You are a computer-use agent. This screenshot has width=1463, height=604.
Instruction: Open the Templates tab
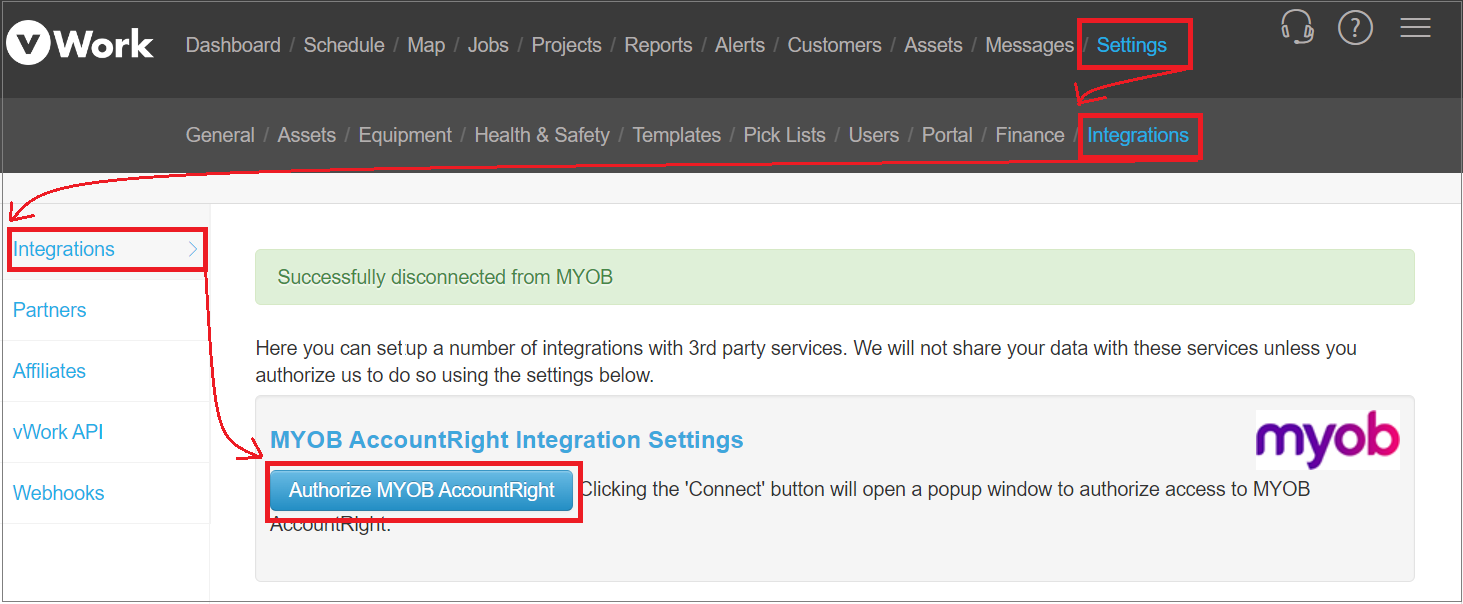pos(676,135)
